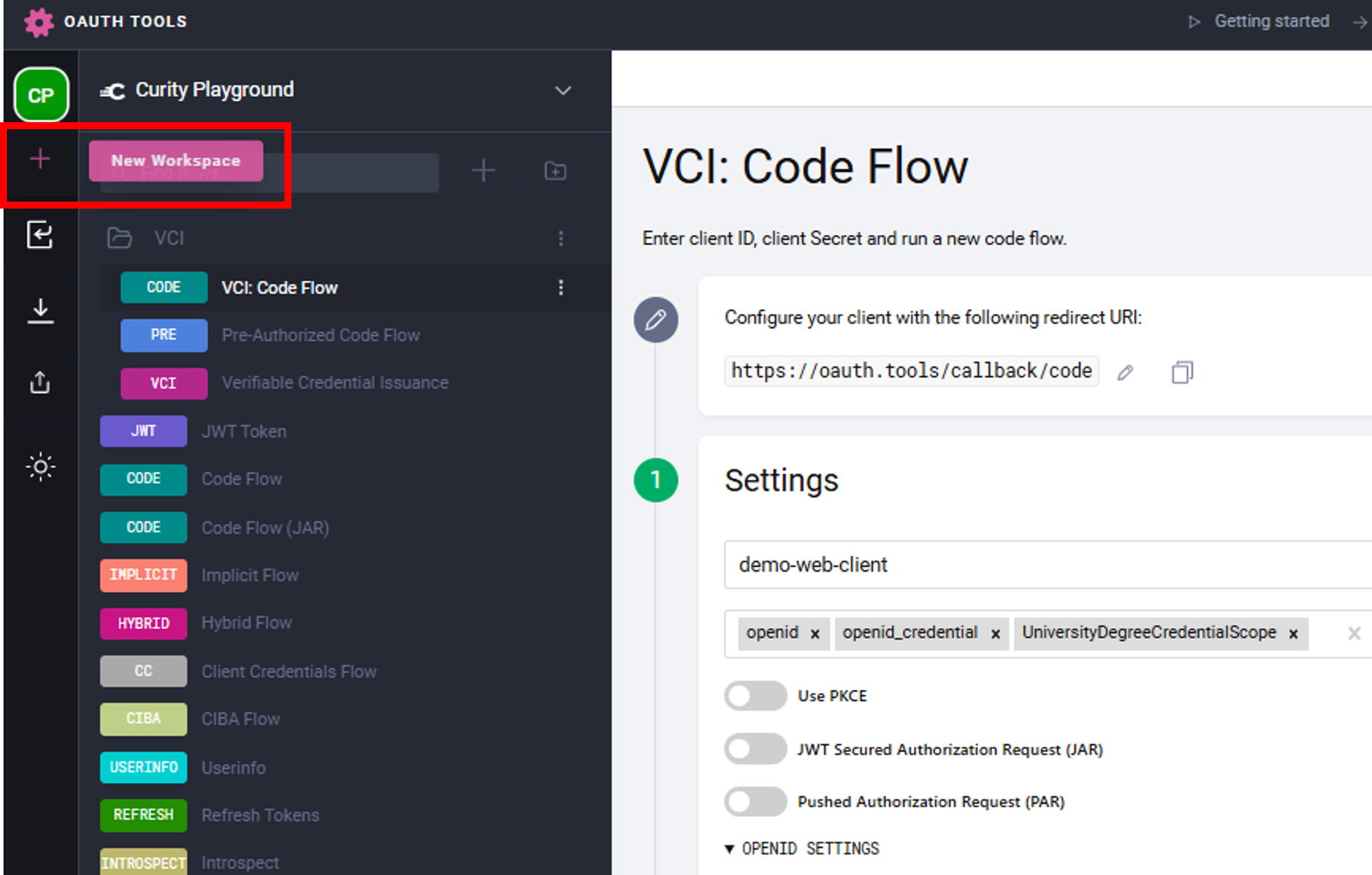This screenshot has width=1372, height=875.
Task: Open the Introspect flow
Action: (x=240, y=862)
